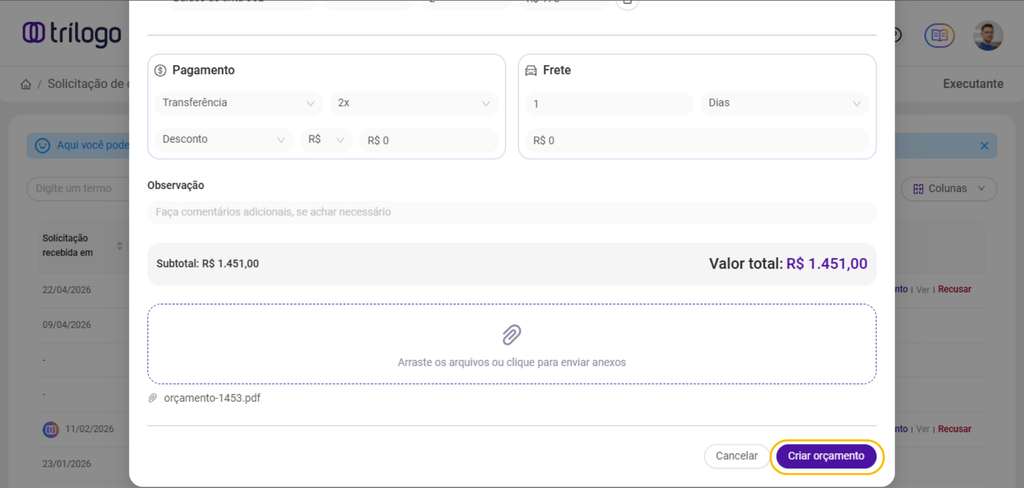Open the Dias freight unit dropdown
The image size is (1024, 488).
pos(784,103)
